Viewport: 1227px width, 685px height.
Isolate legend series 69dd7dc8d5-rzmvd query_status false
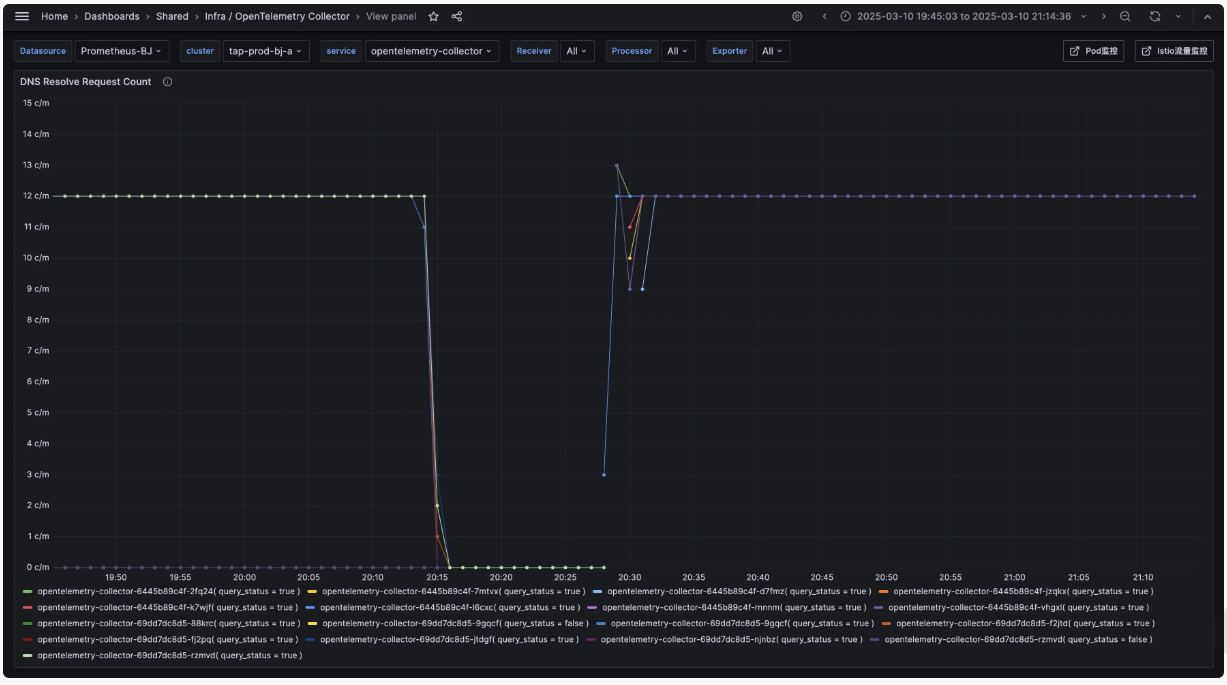[1018, 640]
